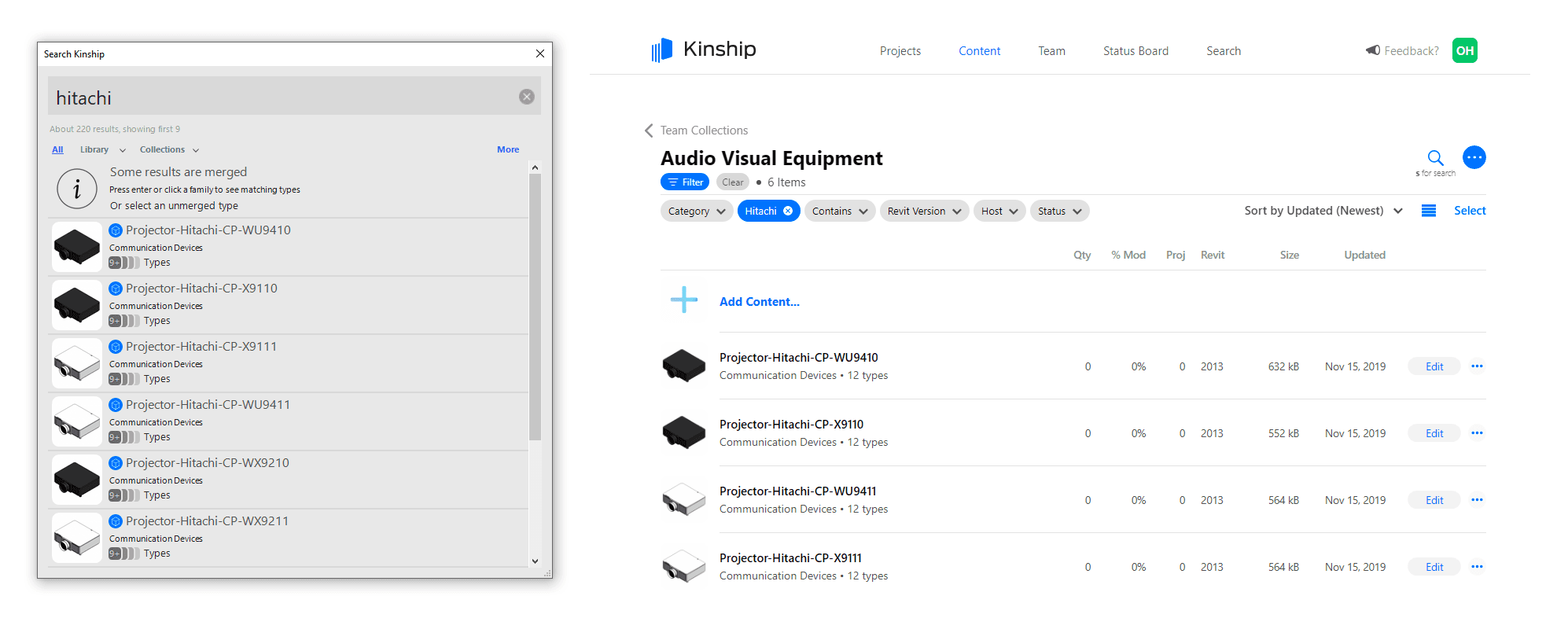
Task: Remove the Hitachi filter chip X
Action: click(x=788, y=211)
